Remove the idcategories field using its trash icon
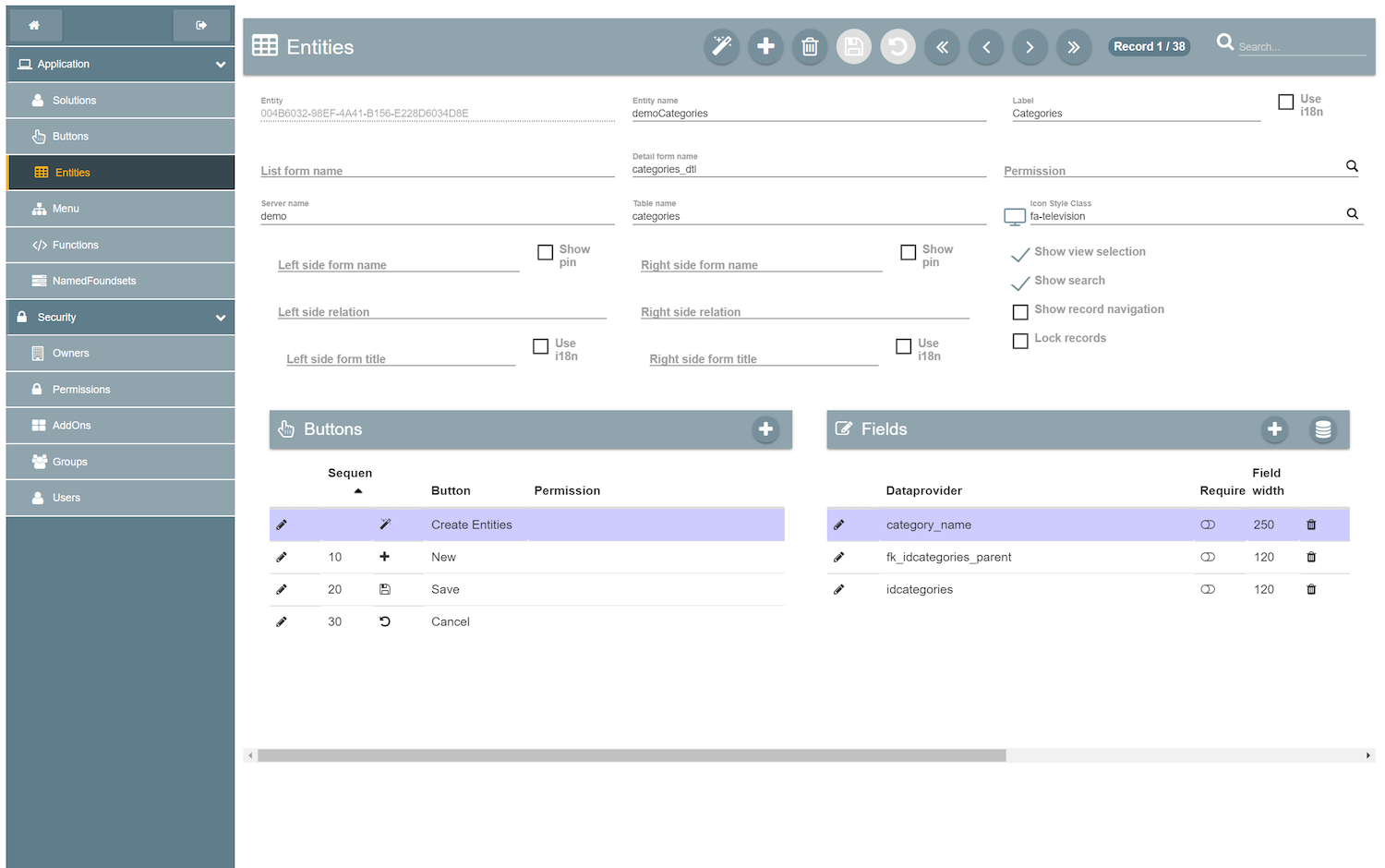This screenshot has height=868, width=1385. click(x=1311, y=588)
